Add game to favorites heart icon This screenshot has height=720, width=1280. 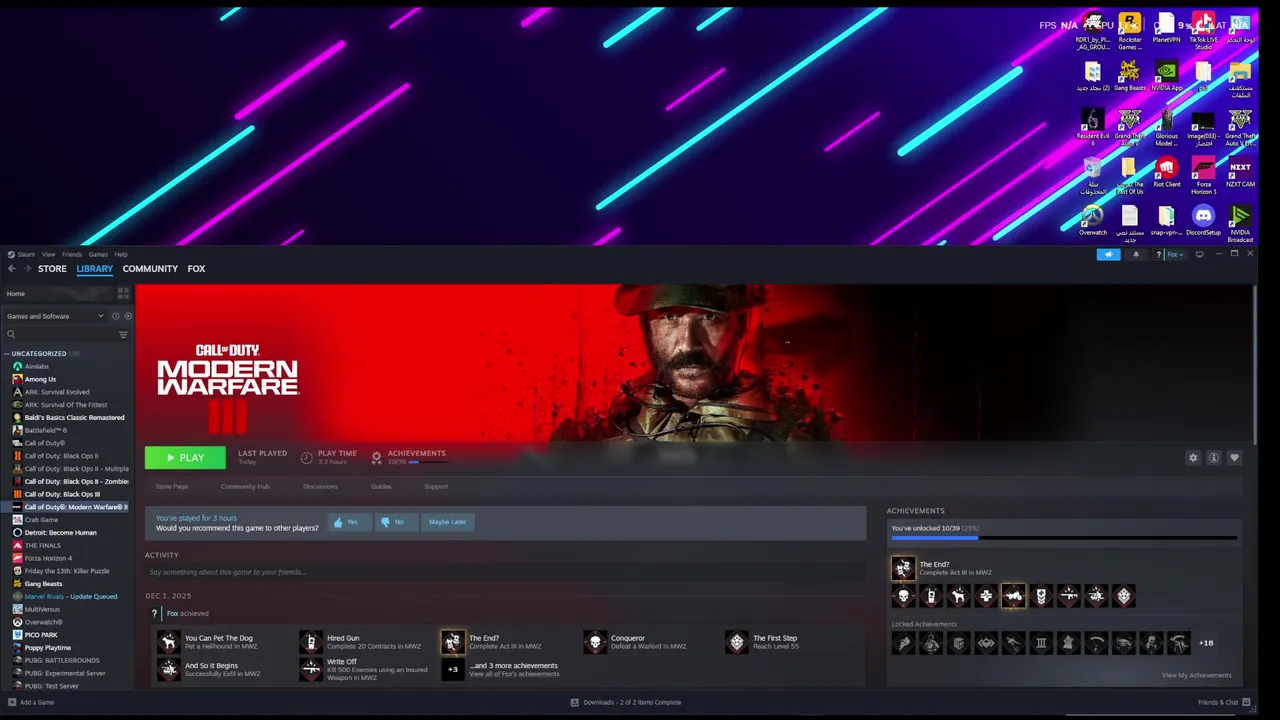(1234, 458)
